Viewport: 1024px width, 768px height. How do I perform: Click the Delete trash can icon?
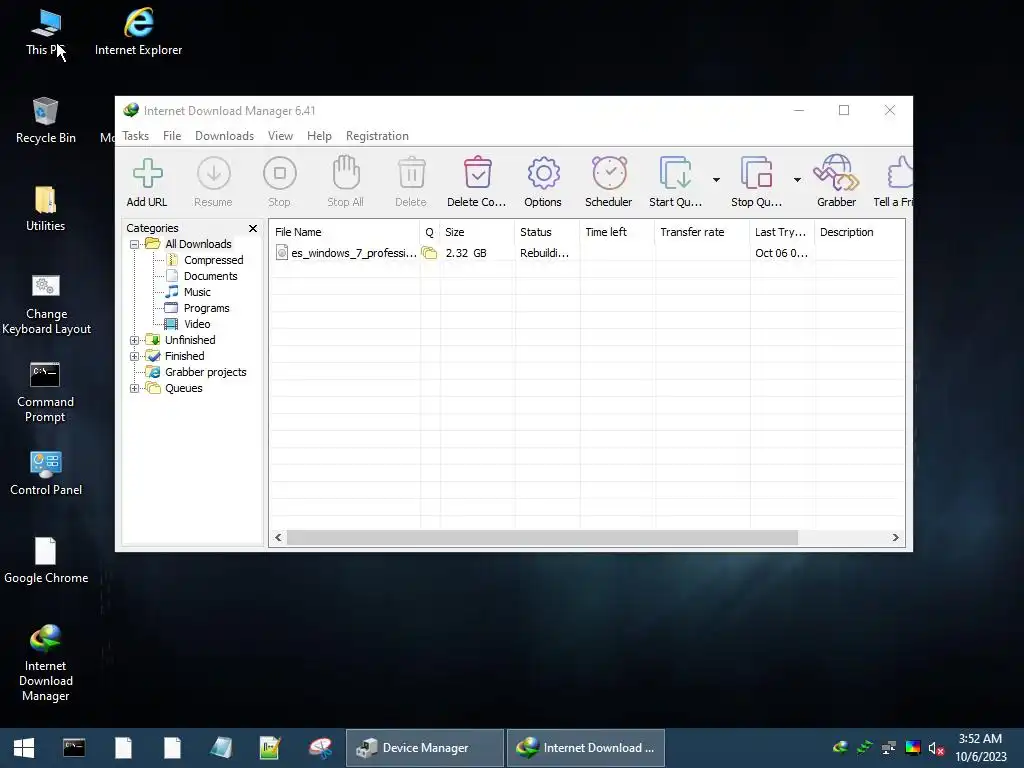point(411,174)
